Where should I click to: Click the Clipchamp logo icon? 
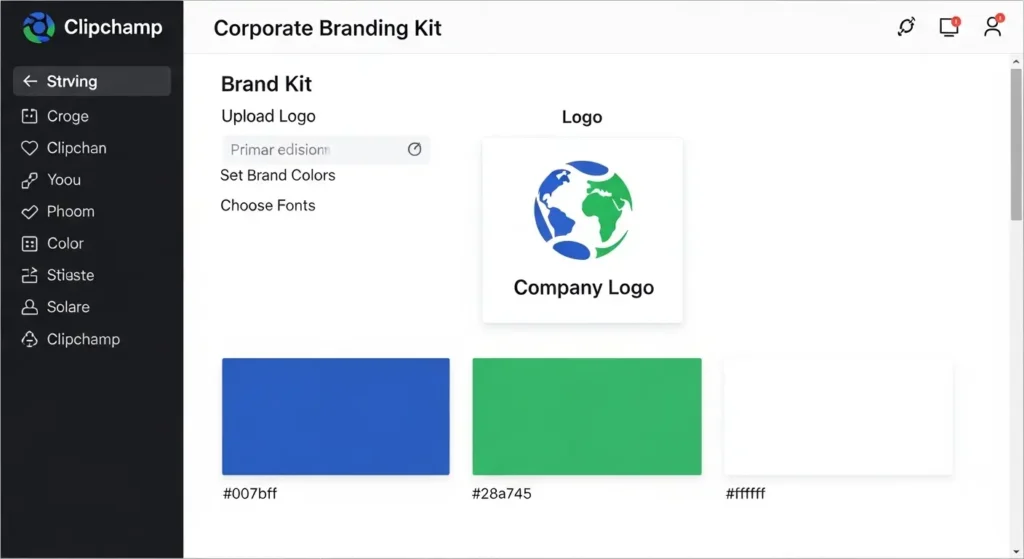39,27
